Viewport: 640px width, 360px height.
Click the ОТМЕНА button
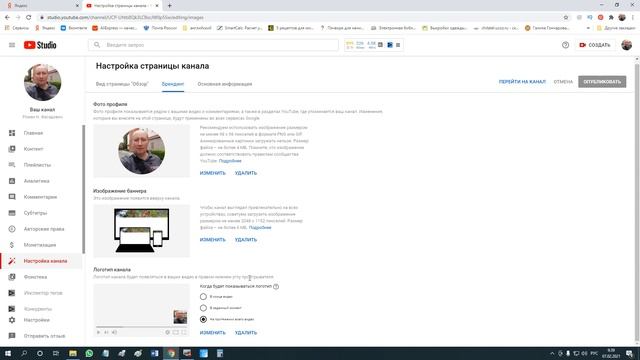(x=563, y=82)
